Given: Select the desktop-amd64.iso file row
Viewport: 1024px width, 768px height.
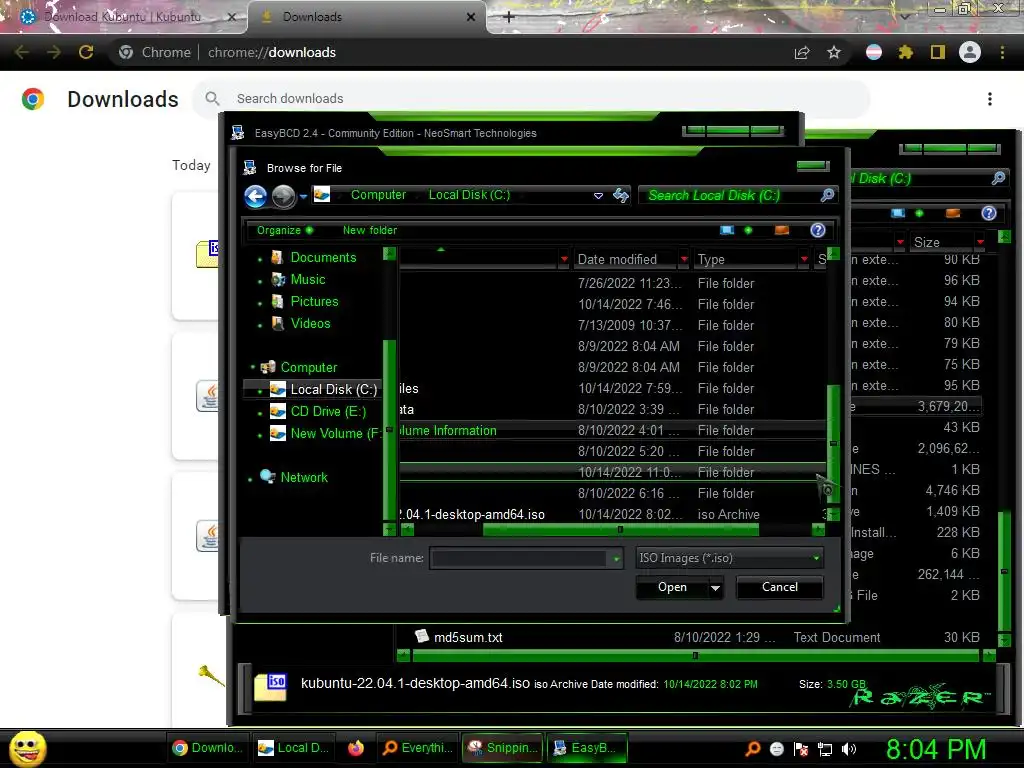Looking at the screenshot, I should click(x=613, y=515).
